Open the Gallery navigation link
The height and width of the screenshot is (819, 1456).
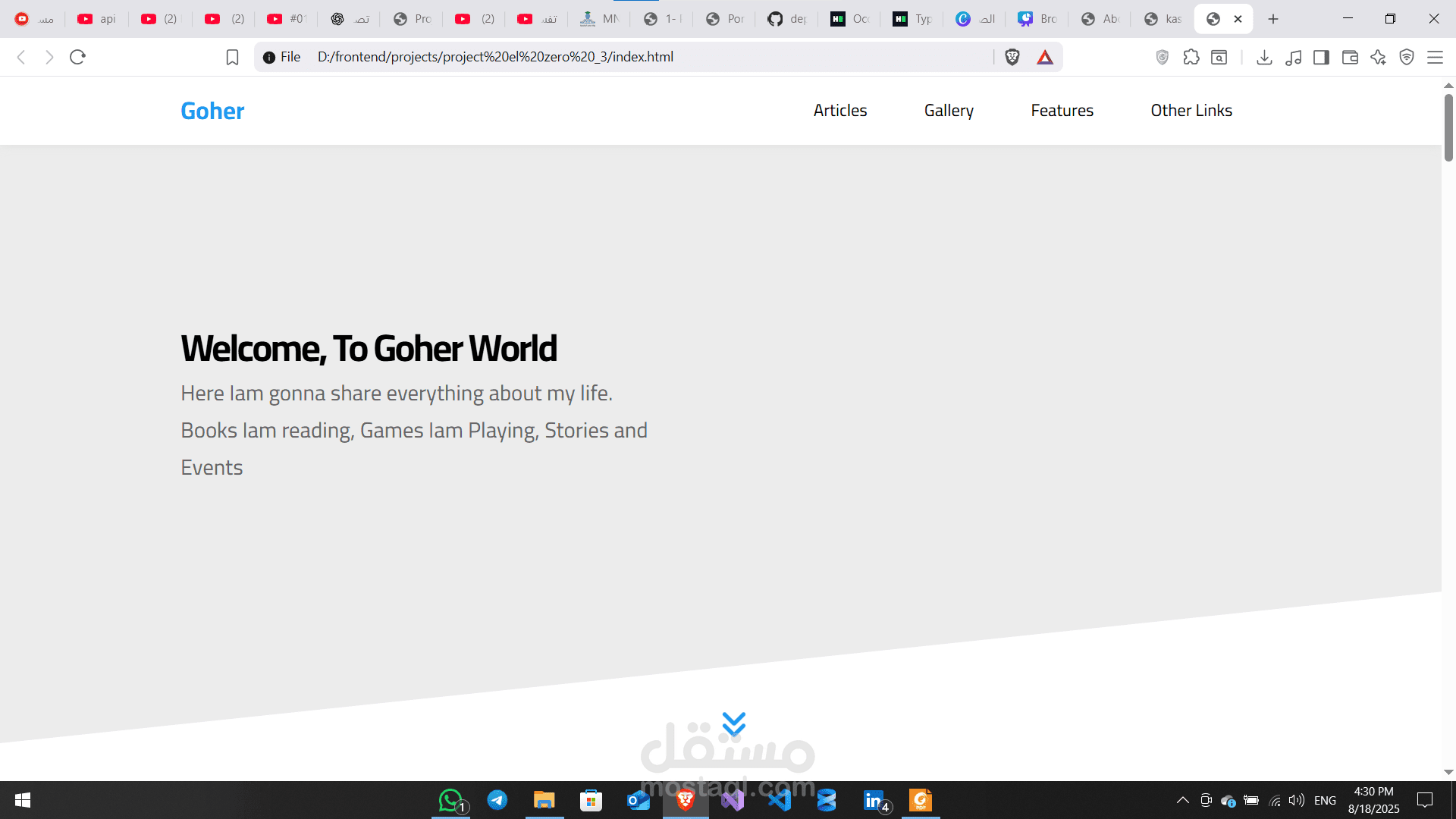point(949,111)
